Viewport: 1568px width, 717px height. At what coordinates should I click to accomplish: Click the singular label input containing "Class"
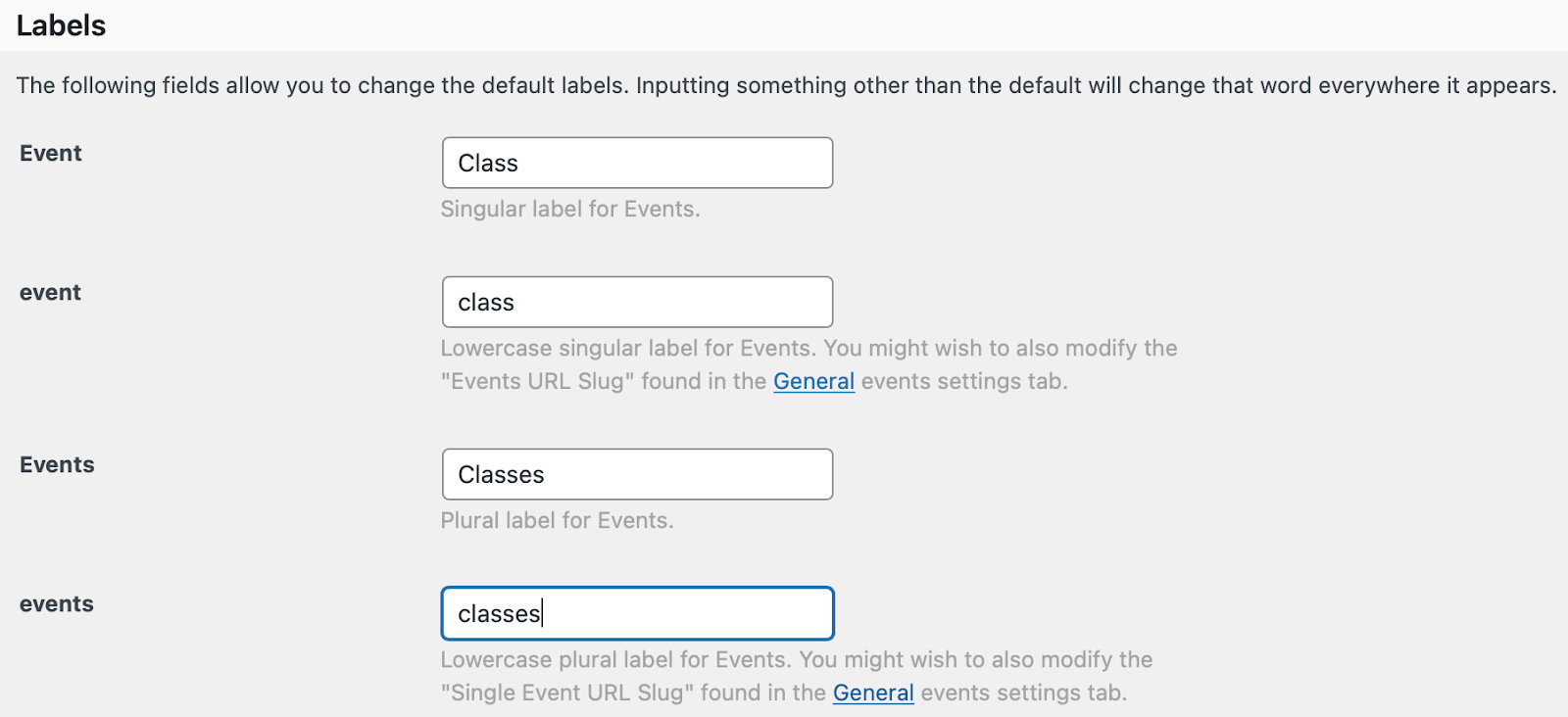tap(637, 163)
